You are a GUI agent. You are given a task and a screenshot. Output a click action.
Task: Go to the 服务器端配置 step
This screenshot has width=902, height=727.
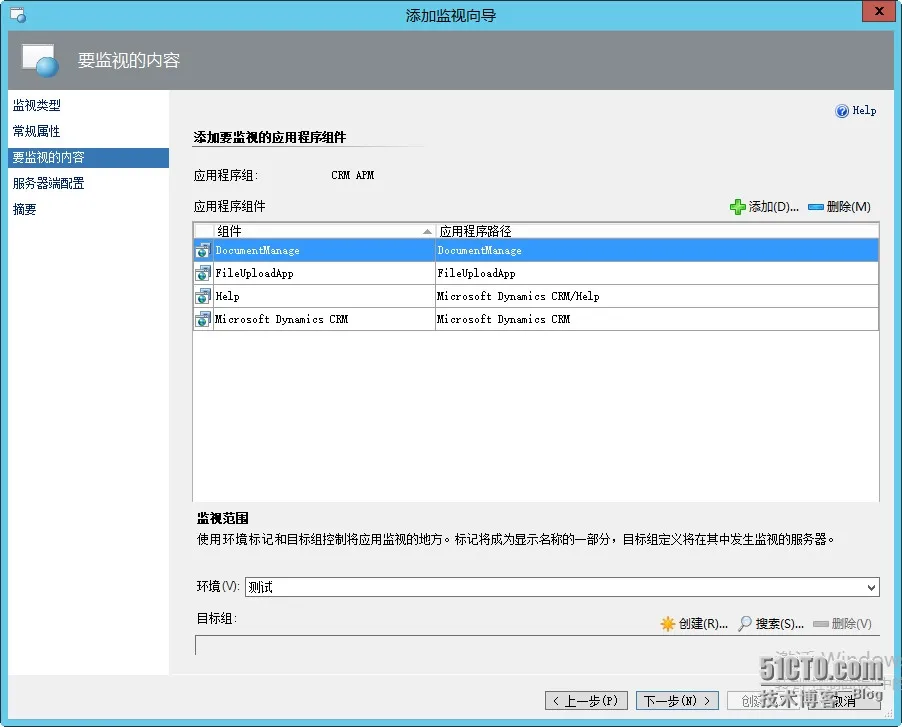pos(49,183)
